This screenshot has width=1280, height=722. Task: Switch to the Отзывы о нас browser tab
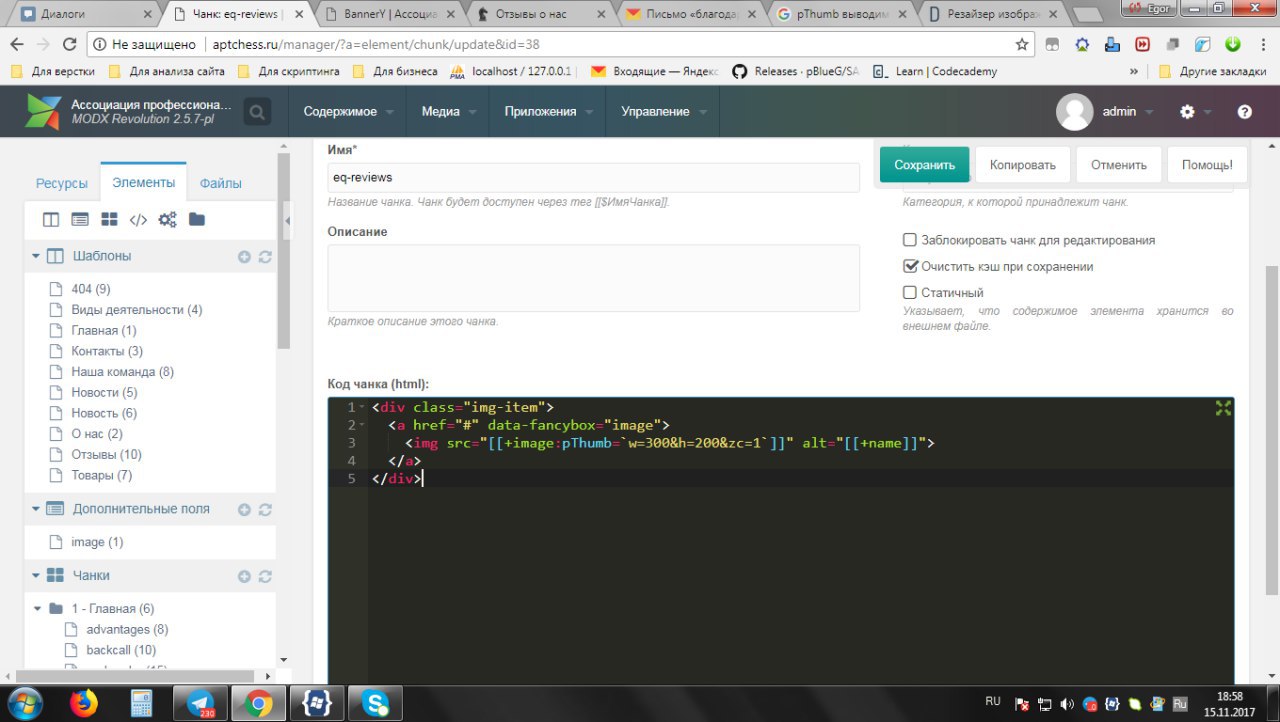540,15
